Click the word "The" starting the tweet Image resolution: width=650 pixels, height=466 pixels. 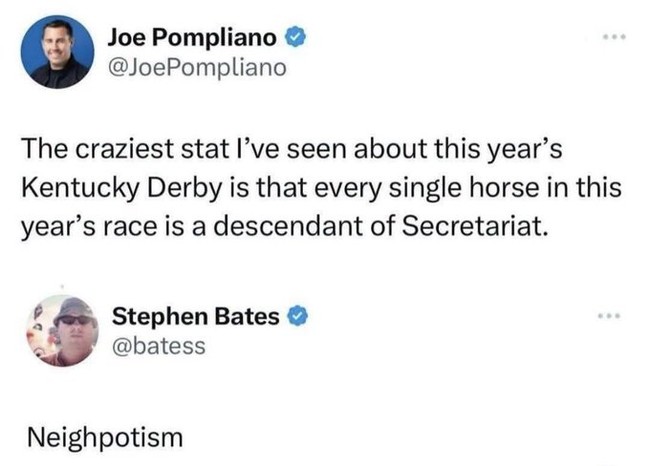(x=45, y=149)
